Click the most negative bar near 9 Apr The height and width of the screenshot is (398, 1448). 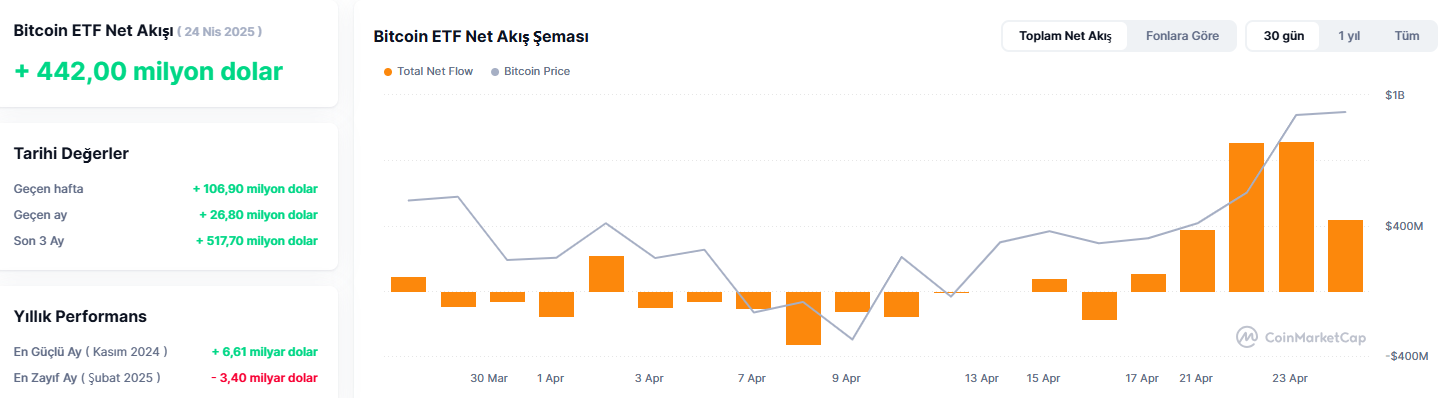pyautogui.click(x=803, y=318)
